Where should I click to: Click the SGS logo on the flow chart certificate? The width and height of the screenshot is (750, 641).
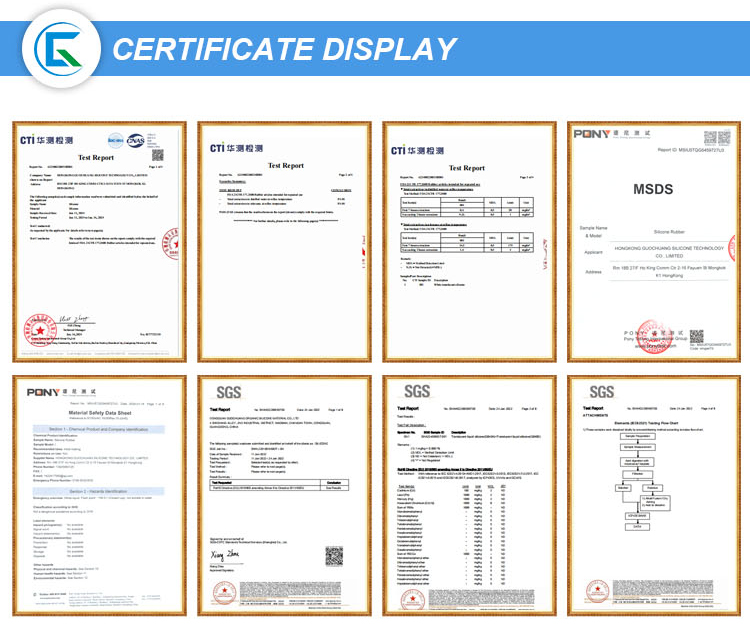pyautogui.click(x=602, y=392)
